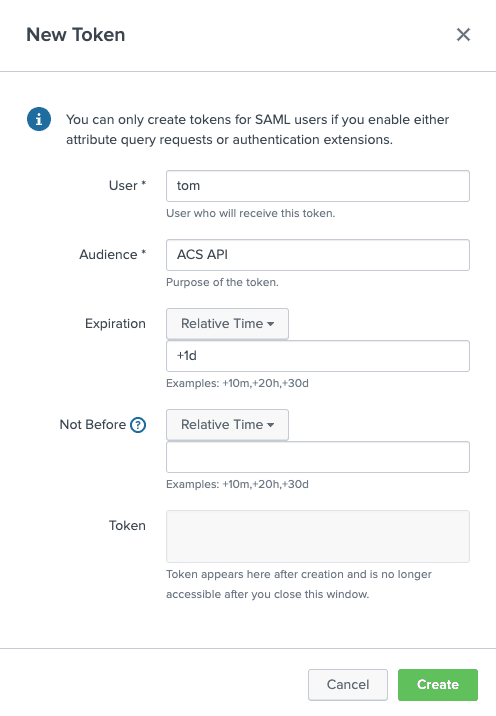Click the empty Not Before time field
Viewport: 496px width, 716px height.
[318, 457]
